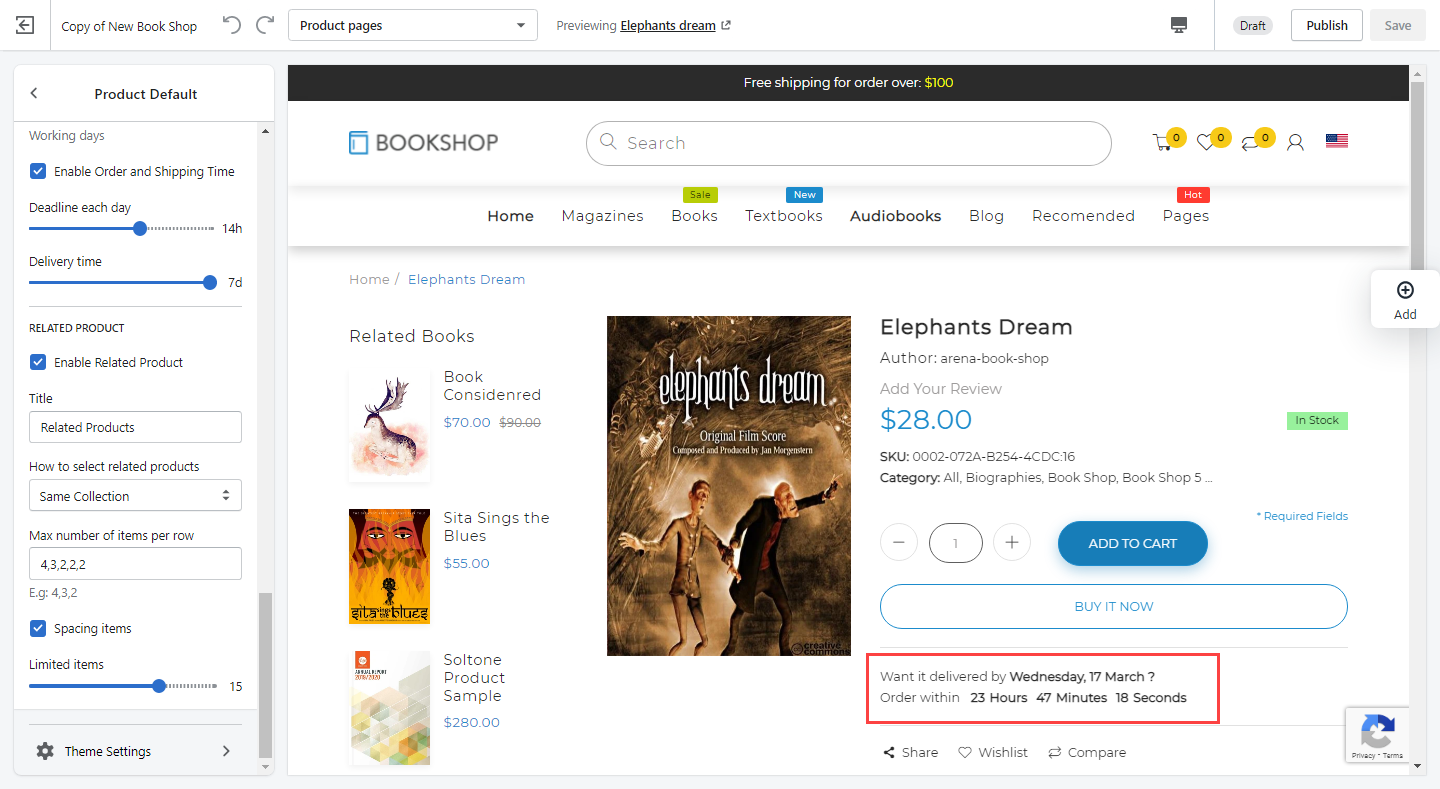Click the Theme Settings gear icon
Viewport: 1440px width, 789px height.
coord(45,751)
